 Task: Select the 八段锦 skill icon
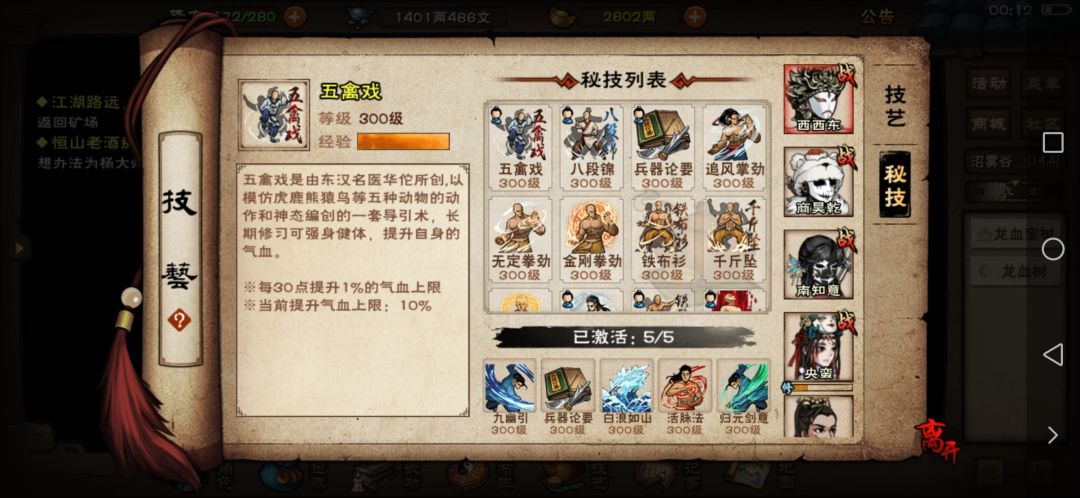point(591,147)
